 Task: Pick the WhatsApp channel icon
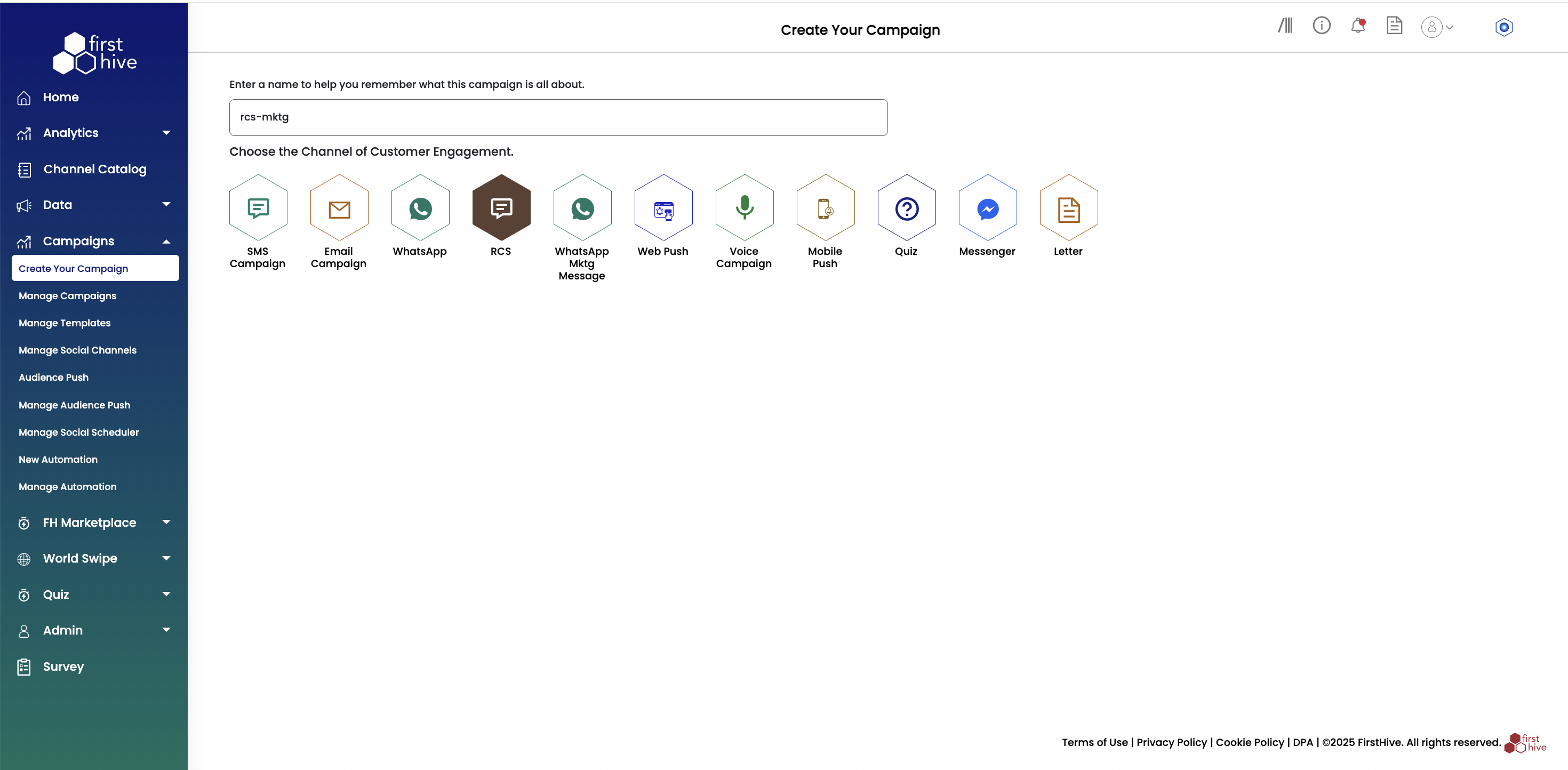420,207
